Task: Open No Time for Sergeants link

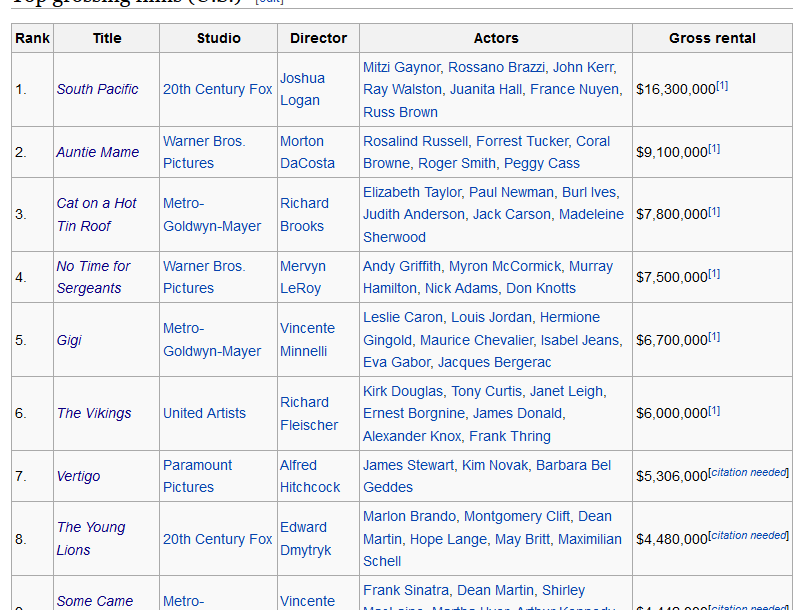Action: click(x=93, y=277)
